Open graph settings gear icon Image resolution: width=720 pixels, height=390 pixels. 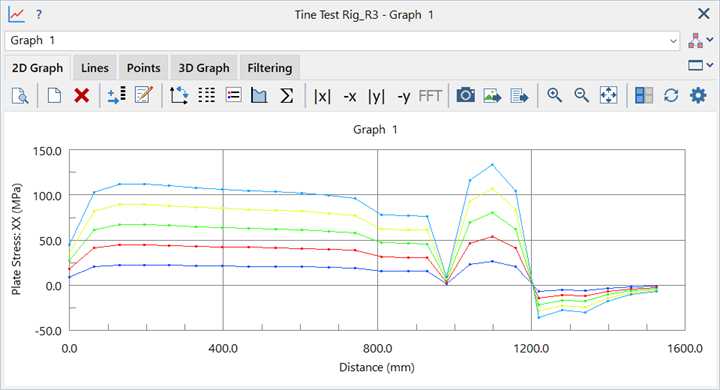click(698, 96)
